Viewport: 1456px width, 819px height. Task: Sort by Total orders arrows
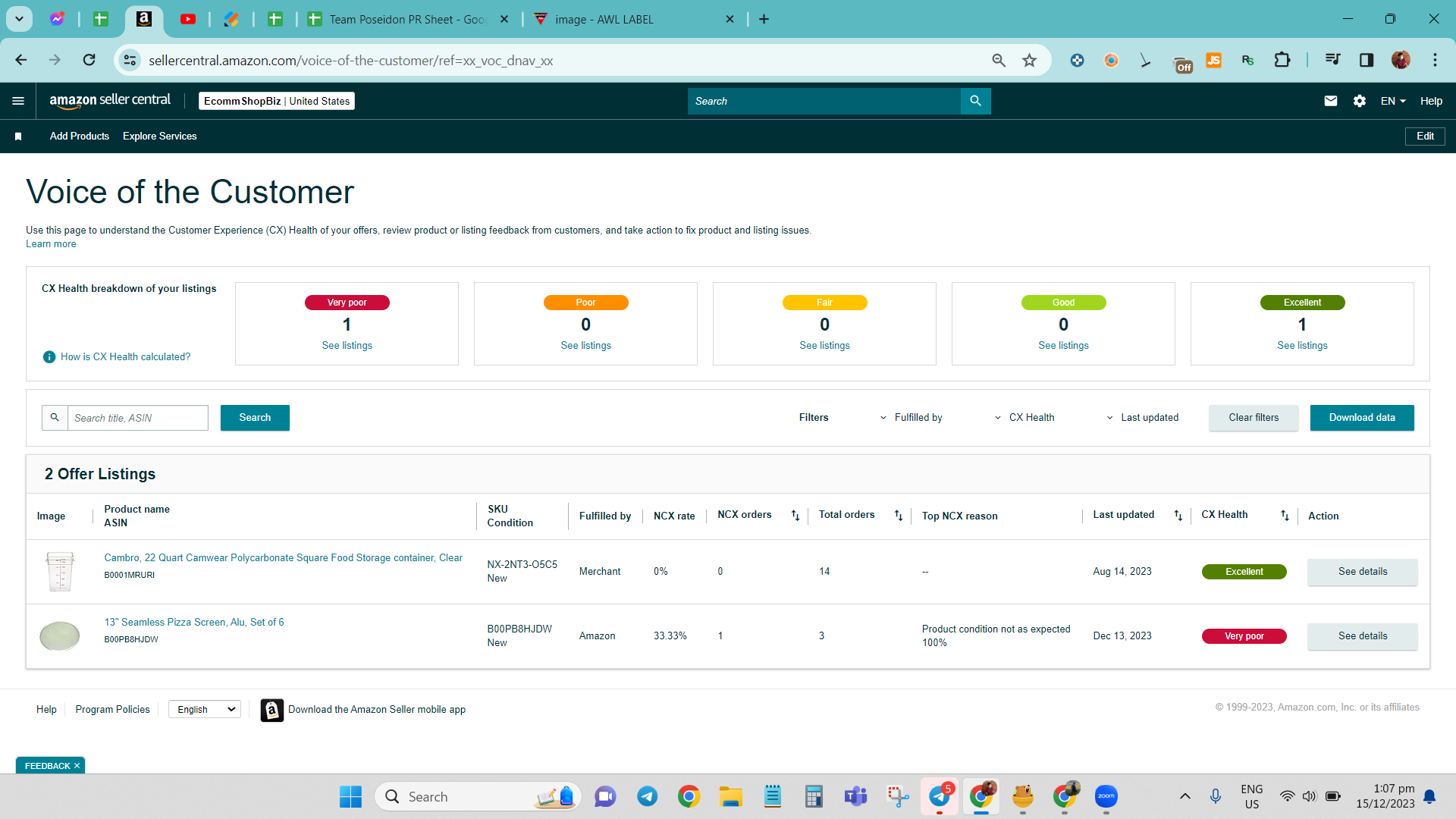point(899,516)
